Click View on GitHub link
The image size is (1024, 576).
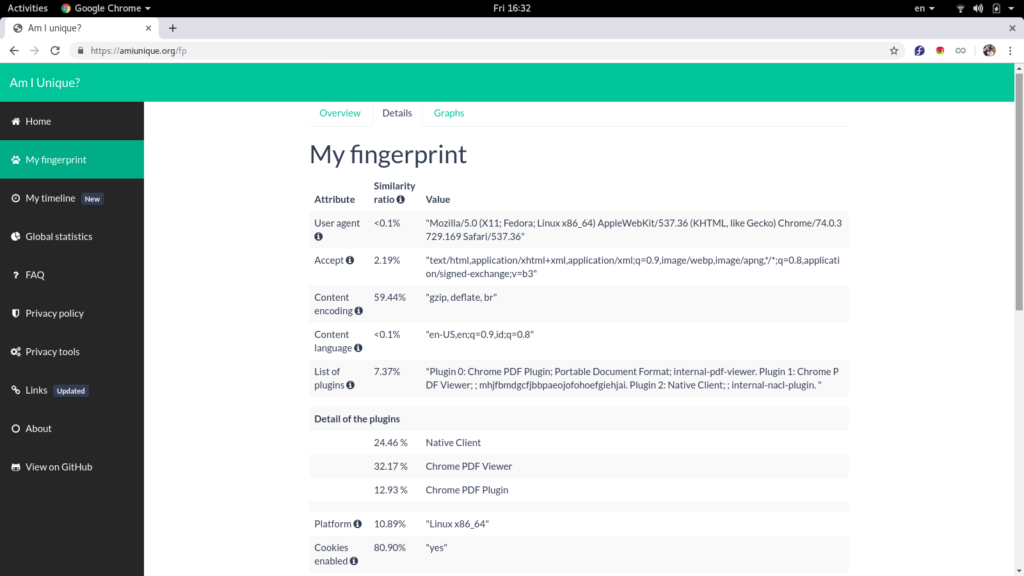pos(58,467)
